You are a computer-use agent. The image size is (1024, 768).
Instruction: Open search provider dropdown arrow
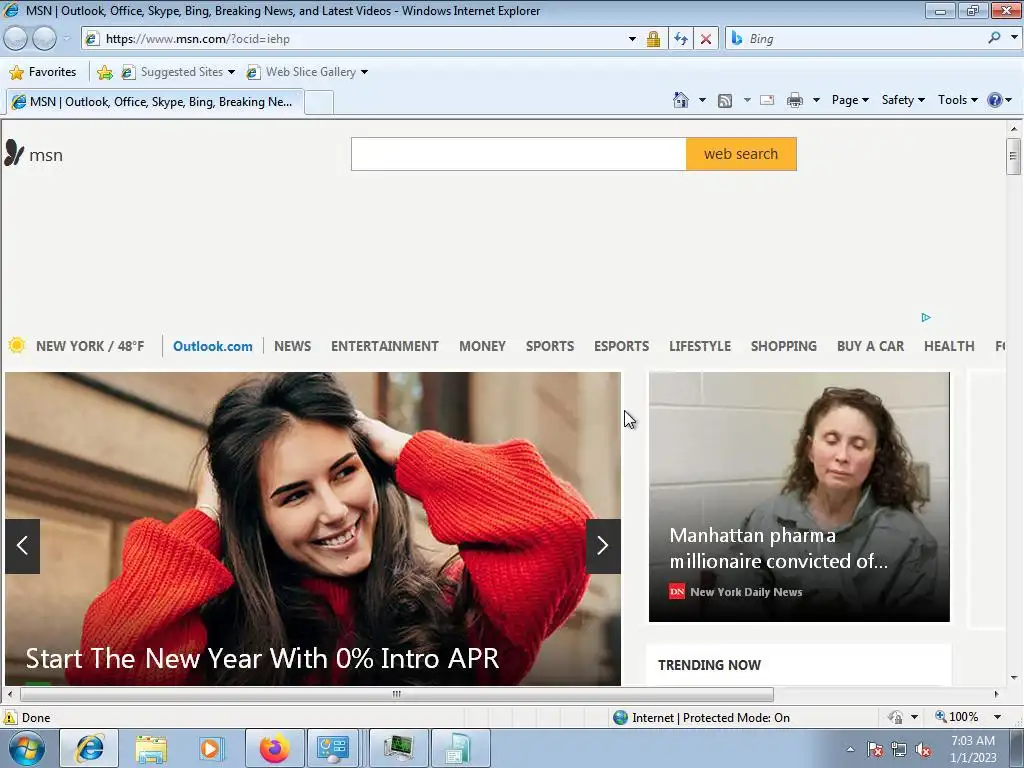tap(1013, 38)
